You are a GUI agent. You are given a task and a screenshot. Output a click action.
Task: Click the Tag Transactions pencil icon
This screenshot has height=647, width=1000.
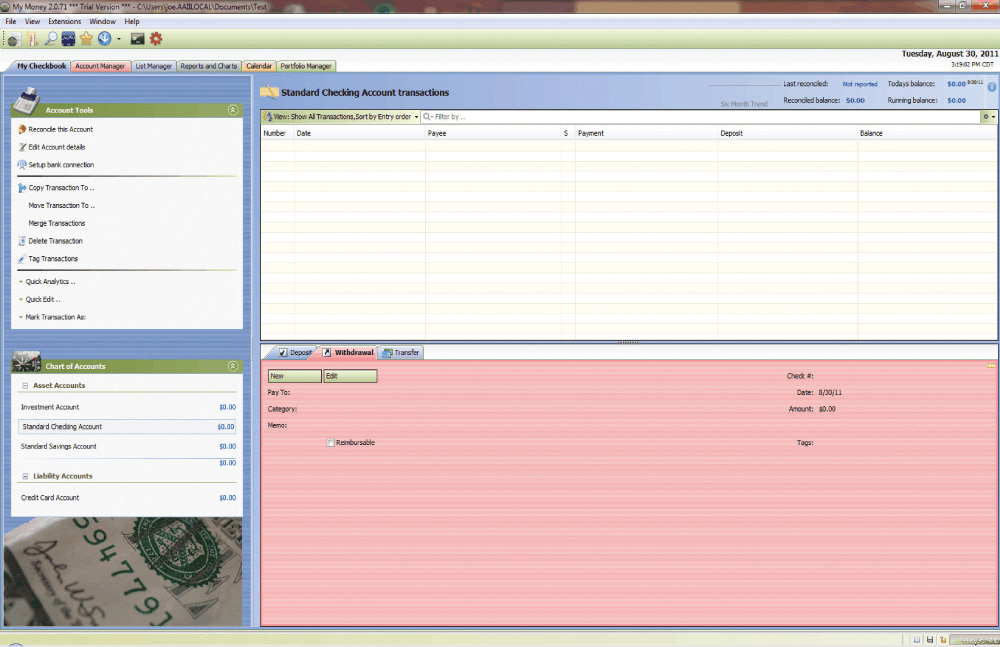click(x=22, y=259)
